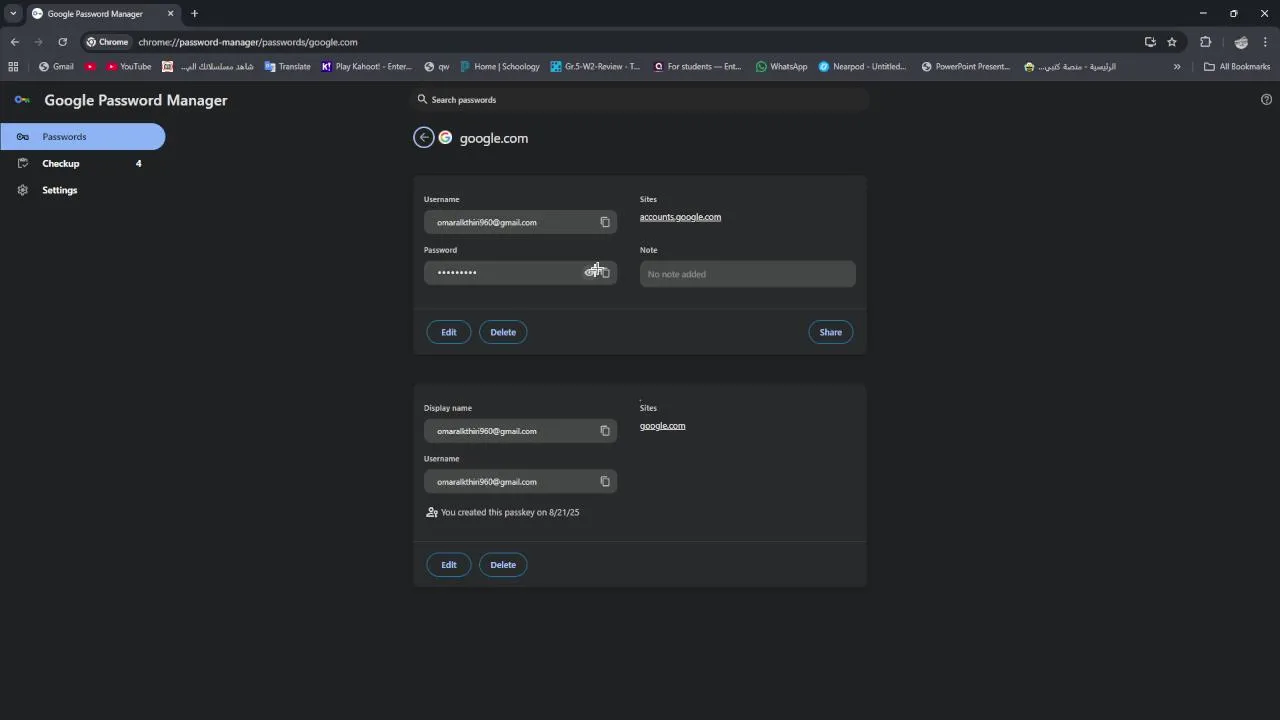Select Passwords in the sidebar
1280x720 pixels.
82,137
